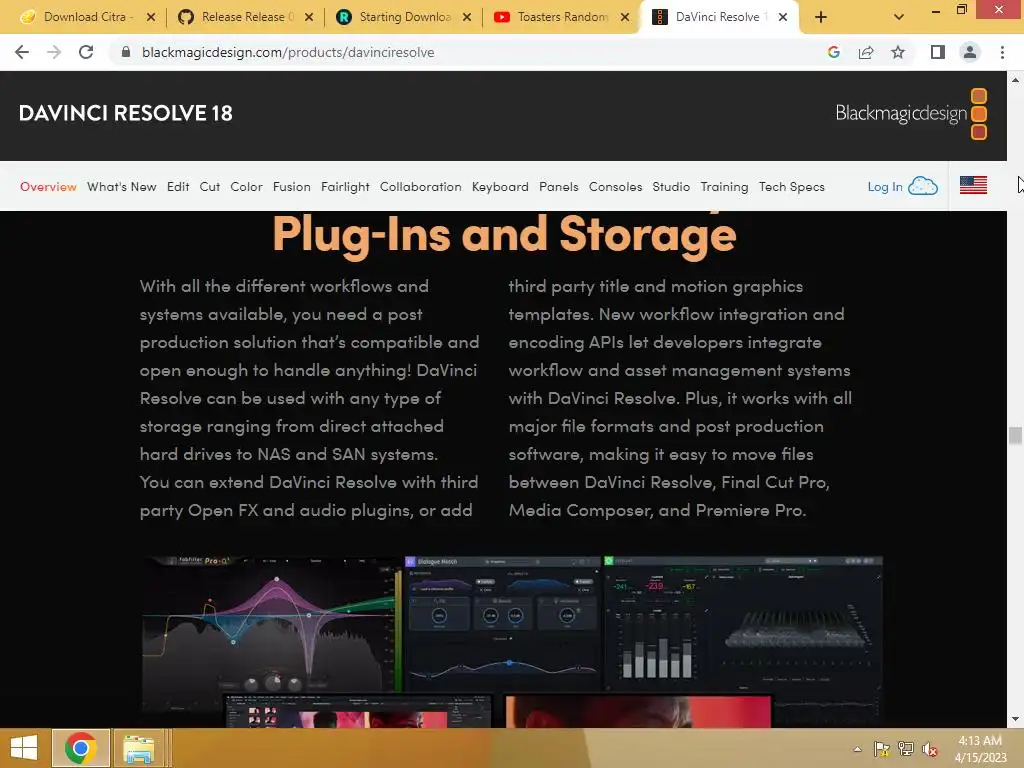The height and width of the screenshot is (768, 1024).
Task: Click the audio meter plugin screenshot
Action: pyautogui.click(x=743, y=624)
